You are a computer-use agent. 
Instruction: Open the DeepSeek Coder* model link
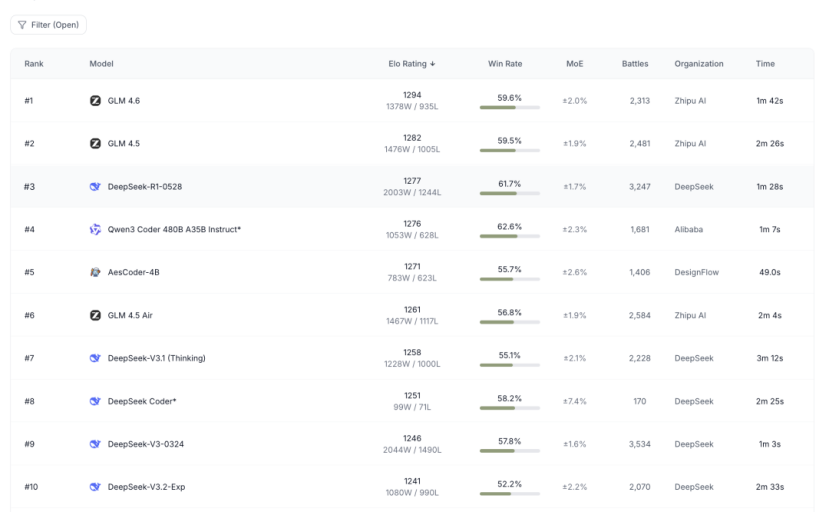[x=142, y=401]
